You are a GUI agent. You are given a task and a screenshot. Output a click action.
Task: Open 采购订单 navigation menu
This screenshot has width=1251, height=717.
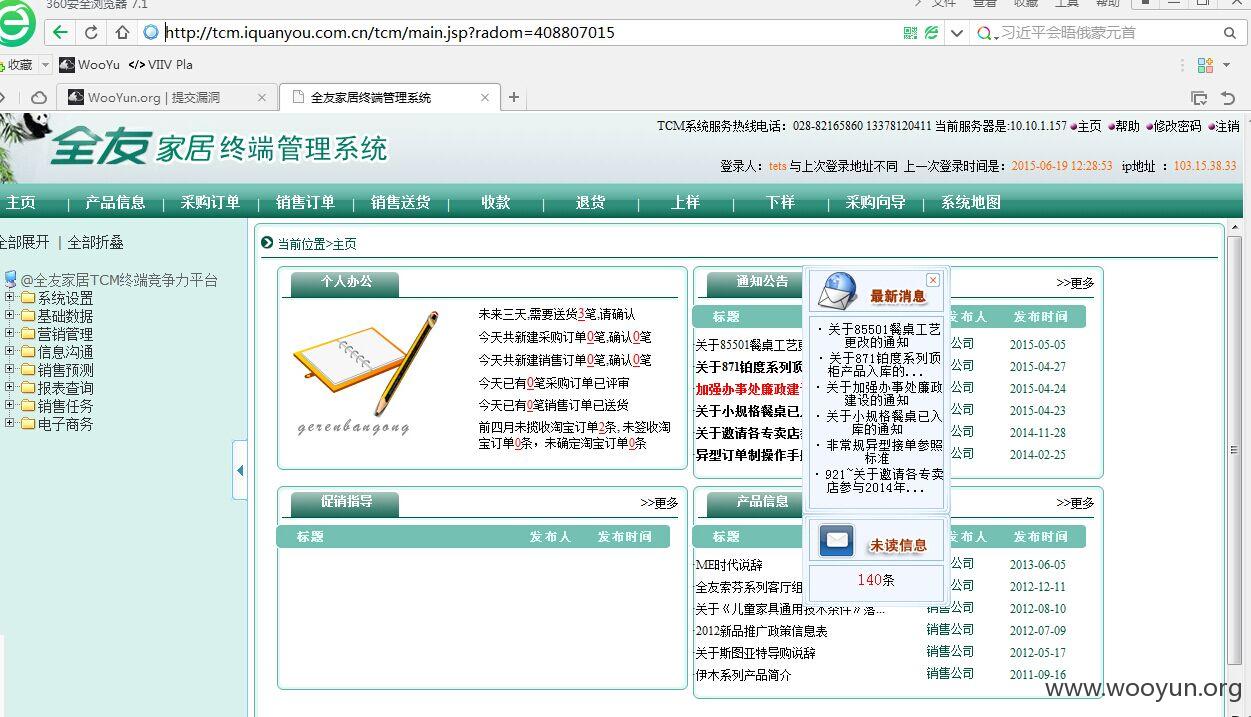(210, 203)
